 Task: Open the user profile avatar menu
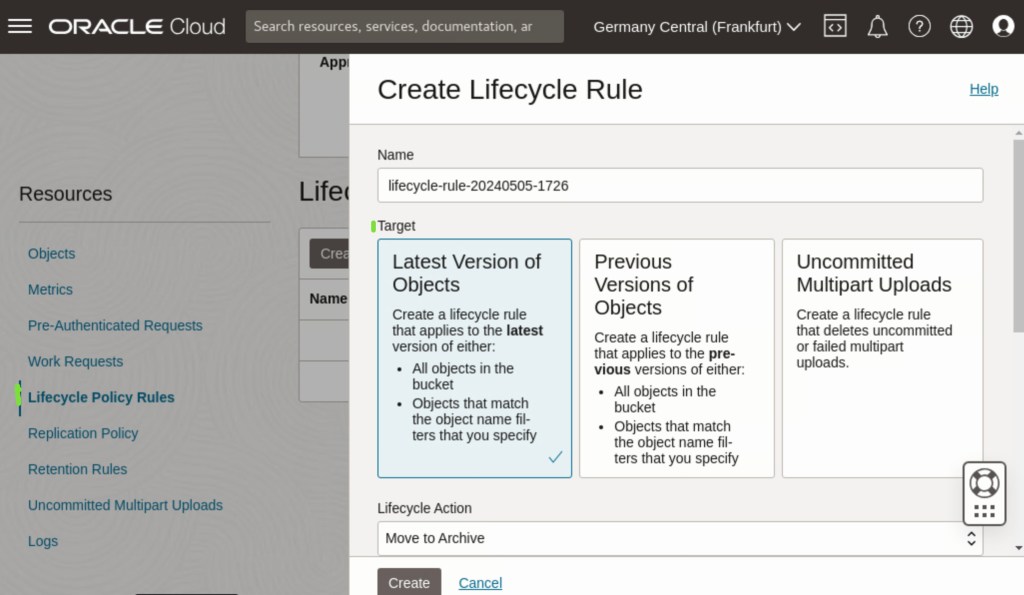(x=1003, y=27)
